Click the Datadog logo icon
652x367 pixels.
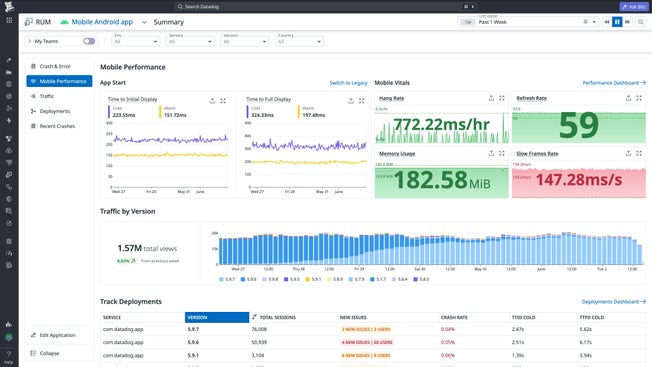point(9,6)
